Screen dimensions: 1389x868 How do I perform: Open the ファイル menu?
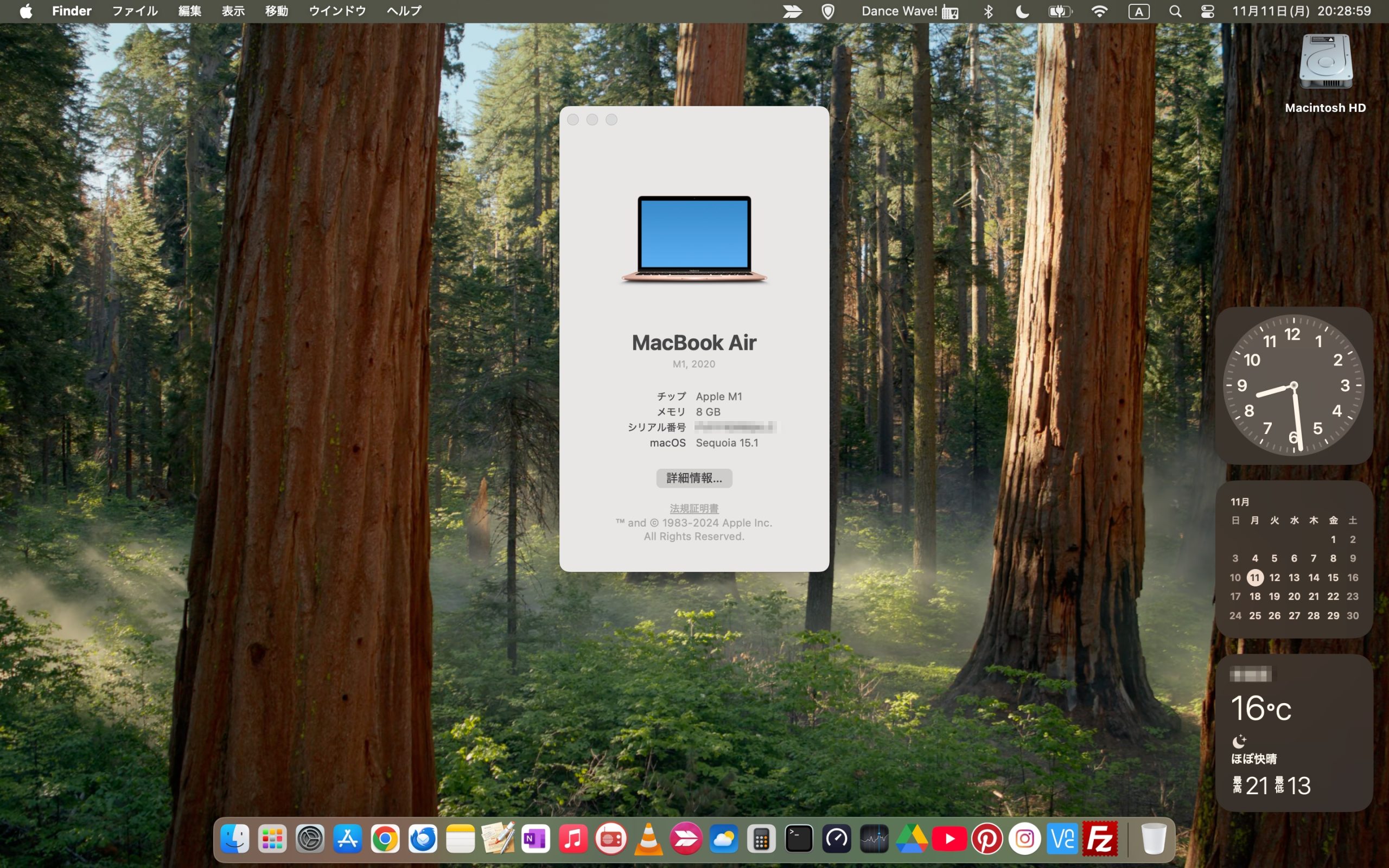pos(135,11)
